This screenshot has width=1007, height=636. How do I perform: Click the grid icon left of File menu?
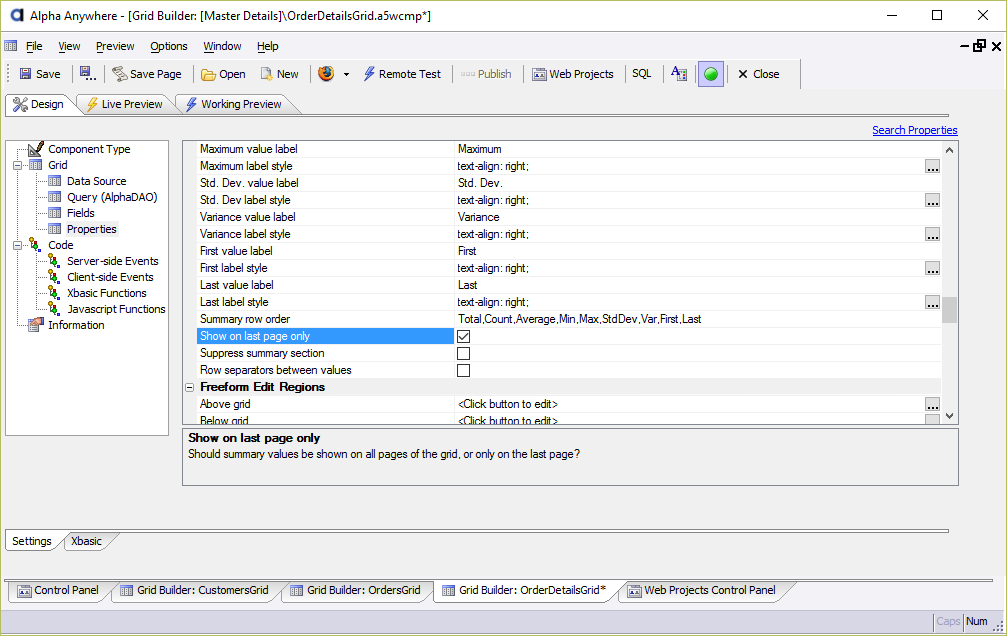(11, 46)
